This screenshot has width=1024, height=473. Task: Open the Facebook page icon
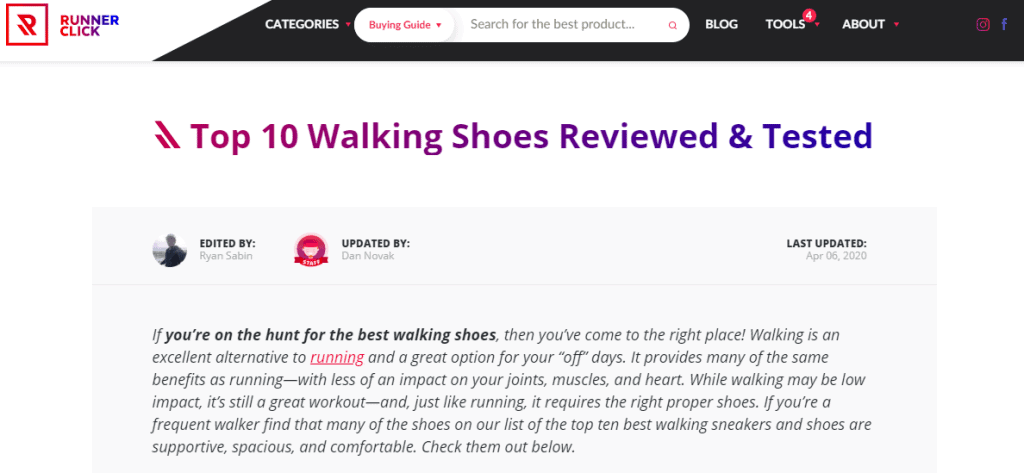[x=1004, y=25]
